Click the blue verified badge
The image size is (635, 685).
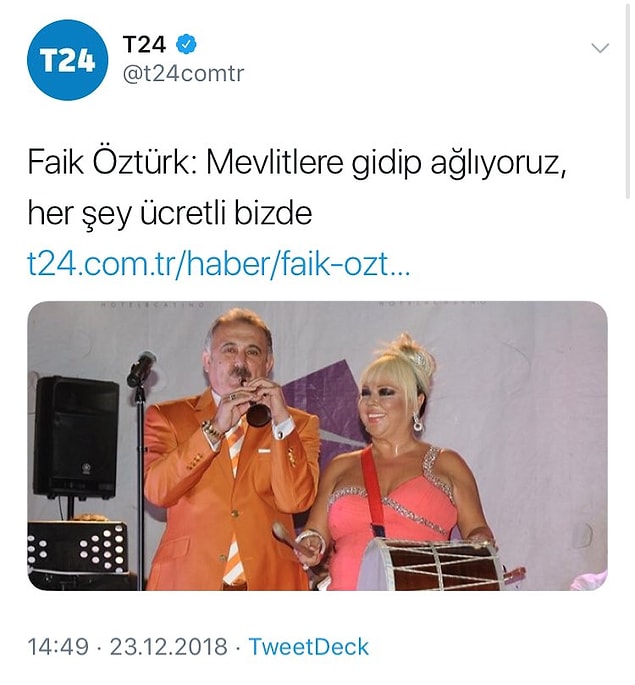click(186, 44)
